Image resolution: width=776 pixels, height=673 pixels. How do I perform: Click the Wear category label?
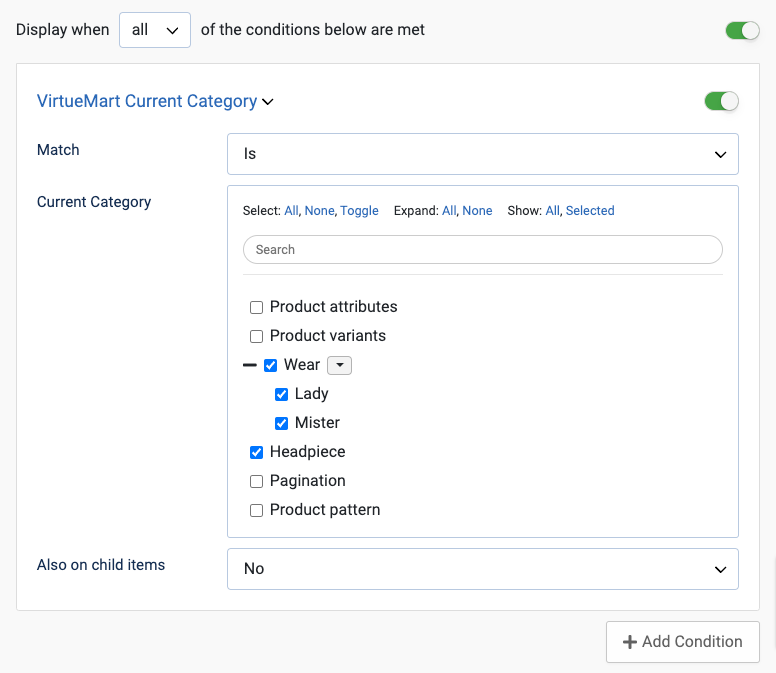click(302, 365)
